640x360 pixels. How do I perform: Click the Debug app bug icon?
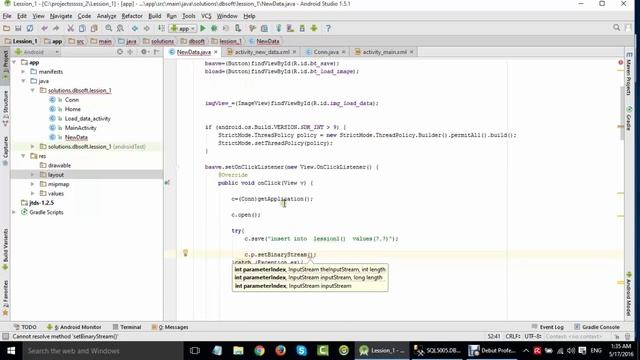tap(214, 28)
